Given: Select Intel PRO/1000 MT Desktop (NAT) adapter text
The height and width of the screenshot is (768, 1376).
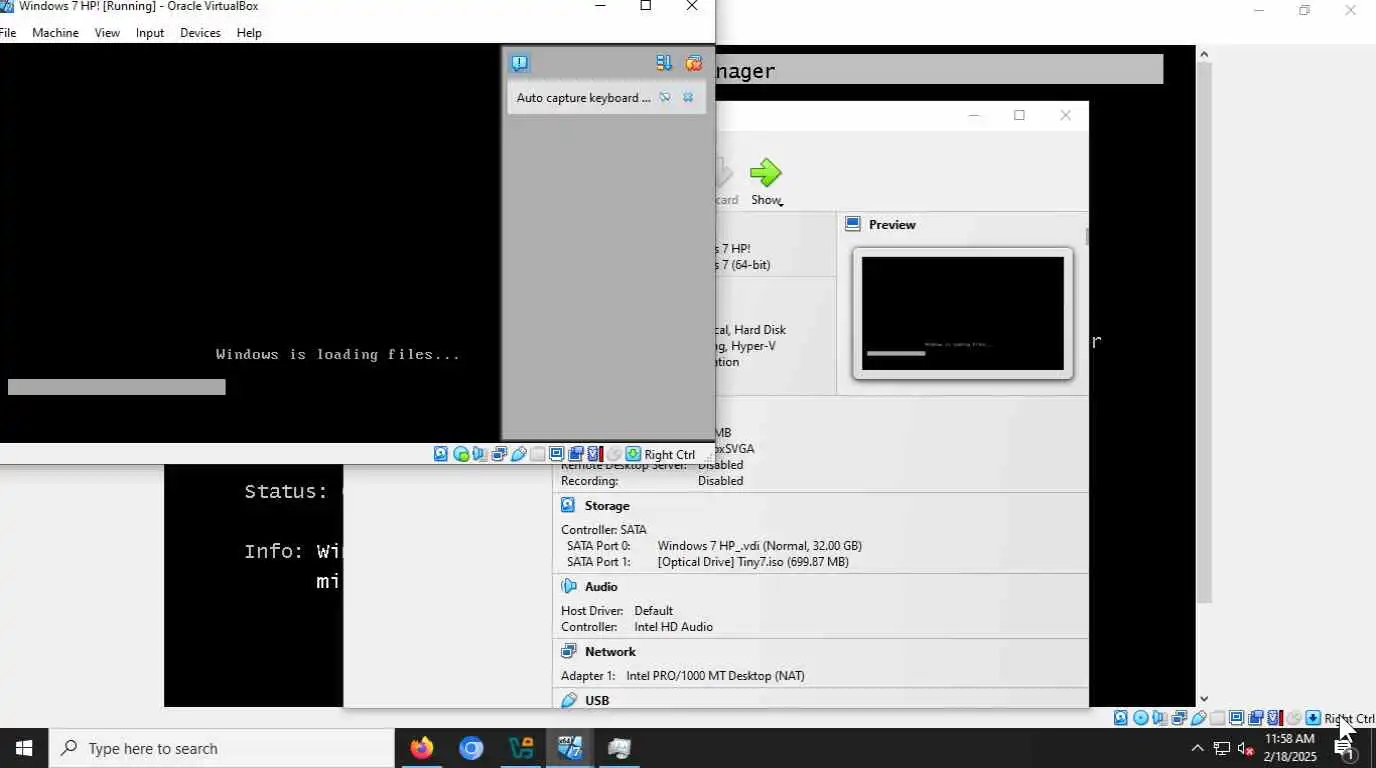Looking at the screenshot, I should click(x=715, y=676).
